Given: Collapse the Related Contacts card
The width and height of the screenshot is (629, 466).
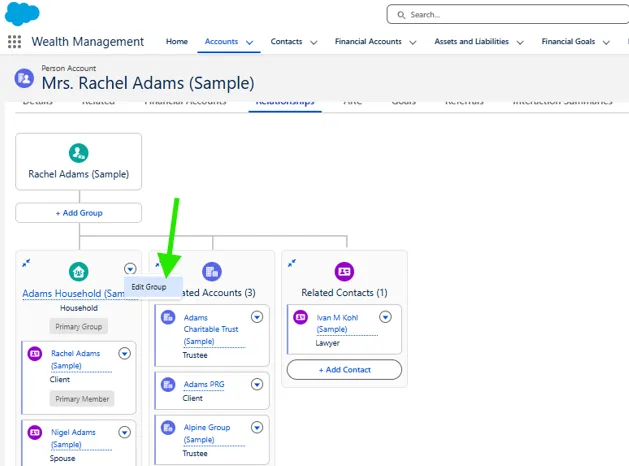Looking at the screenshot, I should point(292,263).
